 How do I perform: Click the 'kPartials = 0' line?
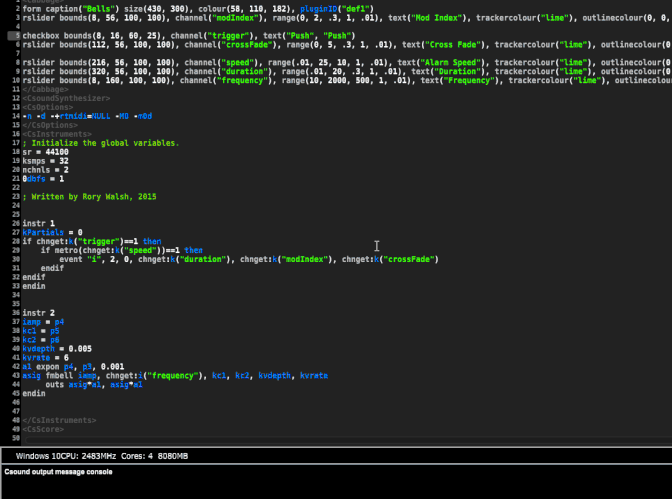point(52,232)
